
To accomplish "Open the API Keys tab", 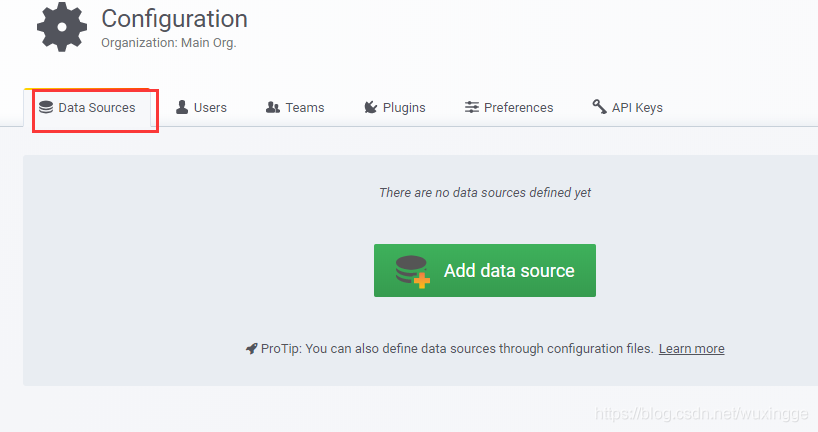I will click(x=637, y=107).
